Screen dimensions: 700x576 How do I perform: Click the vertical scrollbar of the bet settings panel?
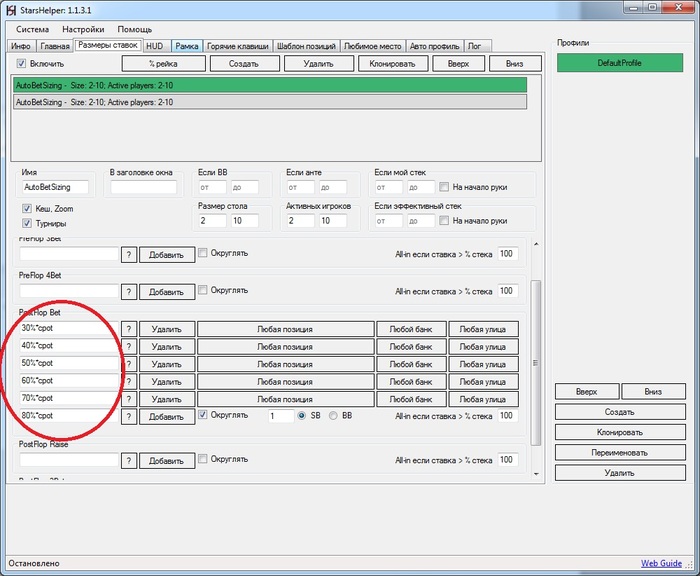pos(535,363)
